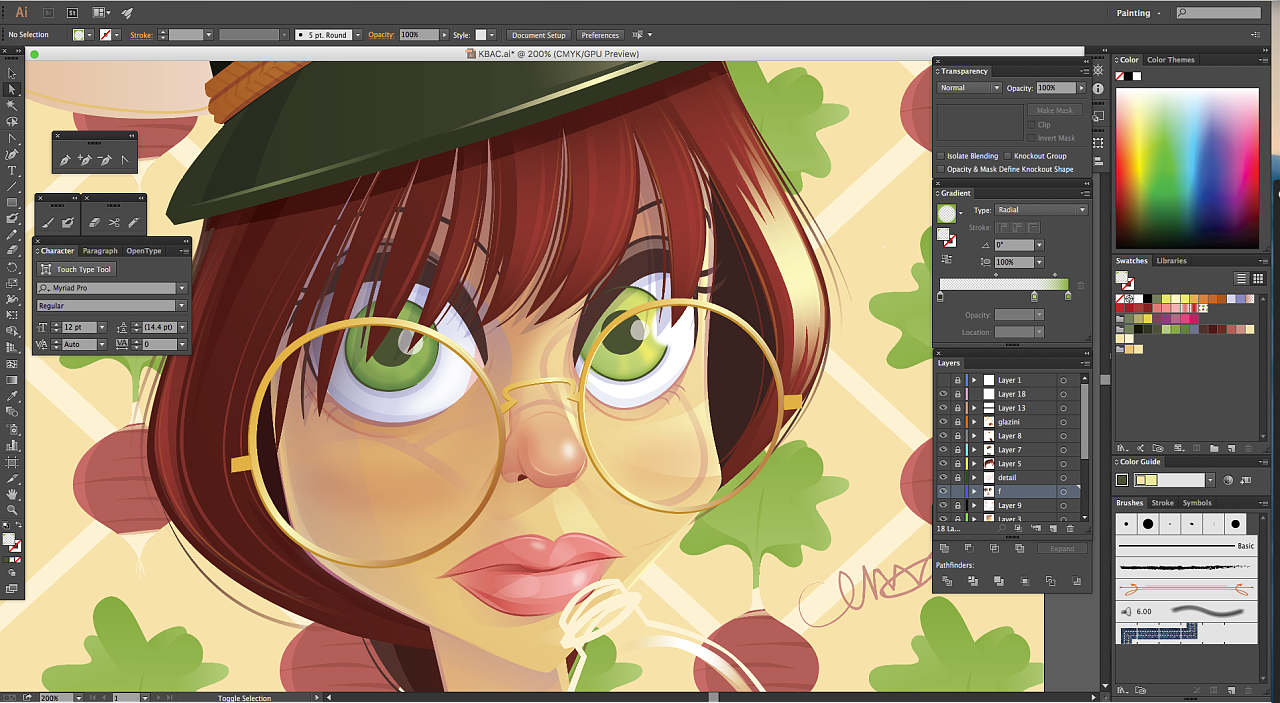
Task: Open the gradient Type dropdown
Action: coord(1041,210)
